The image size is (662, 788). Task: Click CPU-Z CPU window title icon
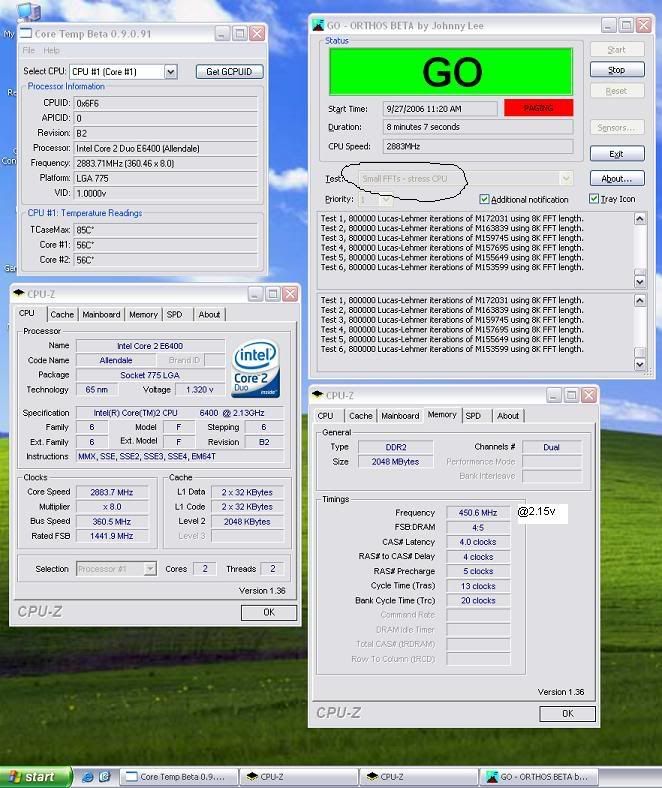(x=19, y=293)
